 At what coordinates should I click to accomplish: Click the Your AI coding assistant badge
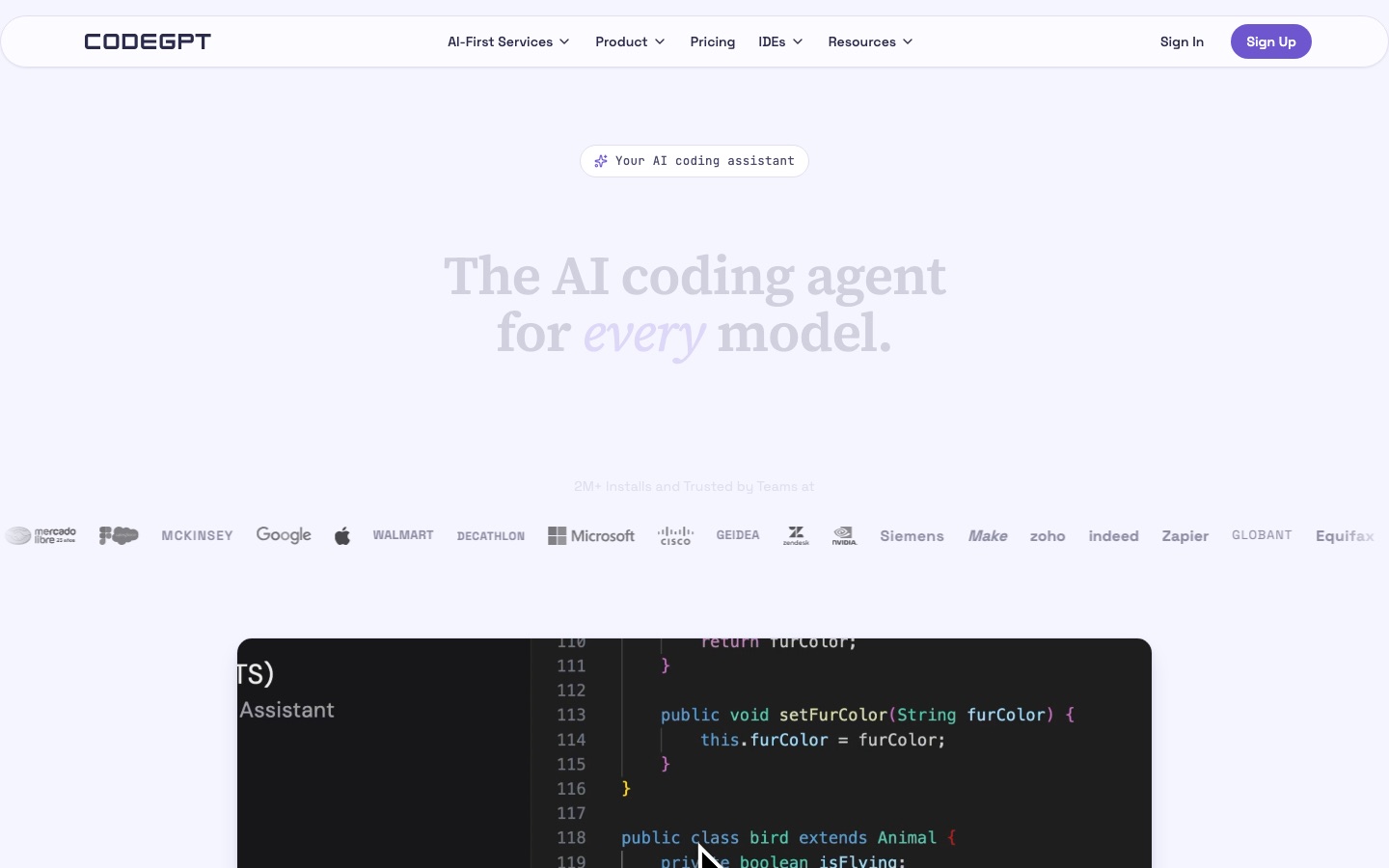coord(694,161)
